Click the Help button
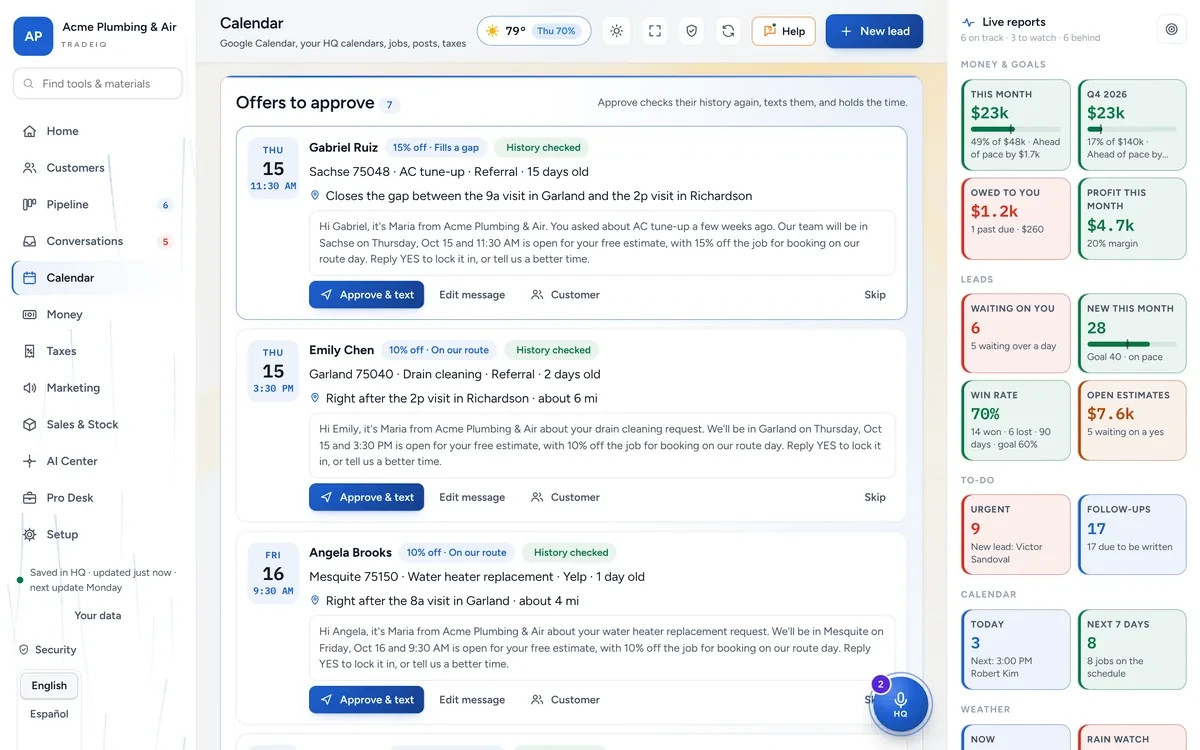Image resolution: width=1200 pixels, height=750 pixels. [x=784, y=31]
